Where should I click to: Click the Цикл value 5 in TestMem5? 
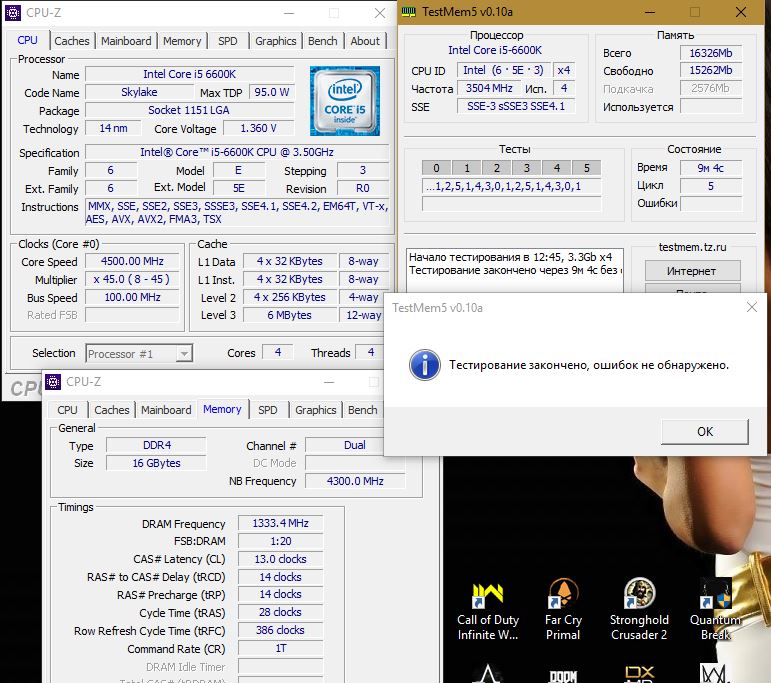click(x=711, y=186)
